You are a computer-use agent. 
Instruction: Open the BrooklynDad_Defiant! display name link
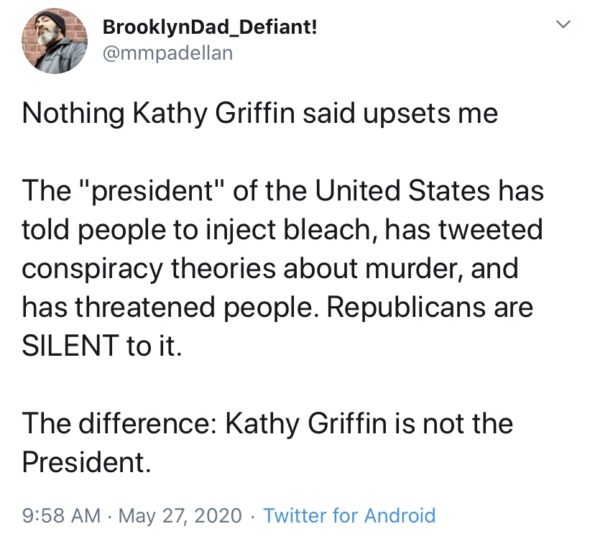point(210,27)
